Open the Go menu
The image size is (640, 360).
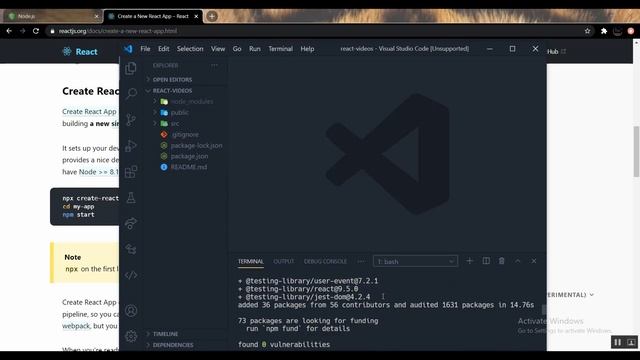237,49
